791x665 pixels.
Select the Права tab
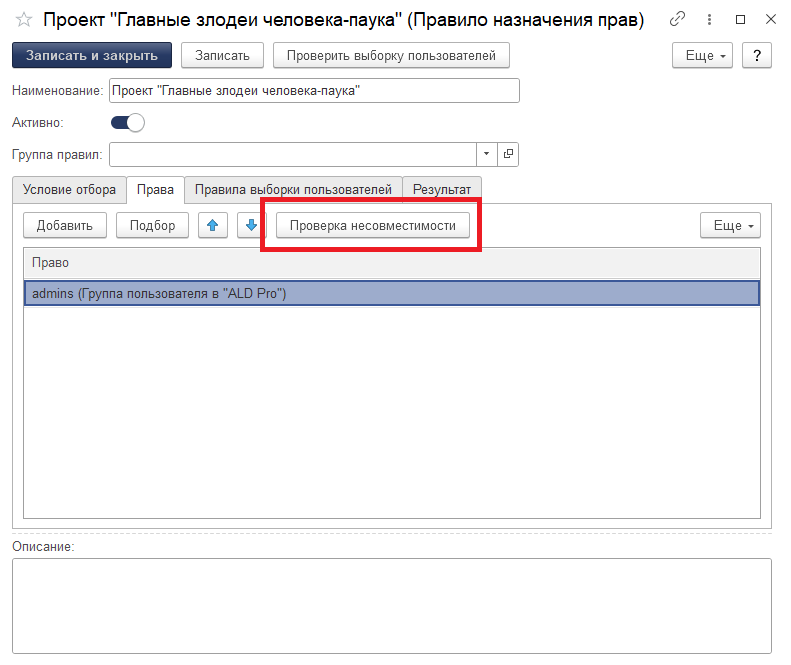(155, 190)
